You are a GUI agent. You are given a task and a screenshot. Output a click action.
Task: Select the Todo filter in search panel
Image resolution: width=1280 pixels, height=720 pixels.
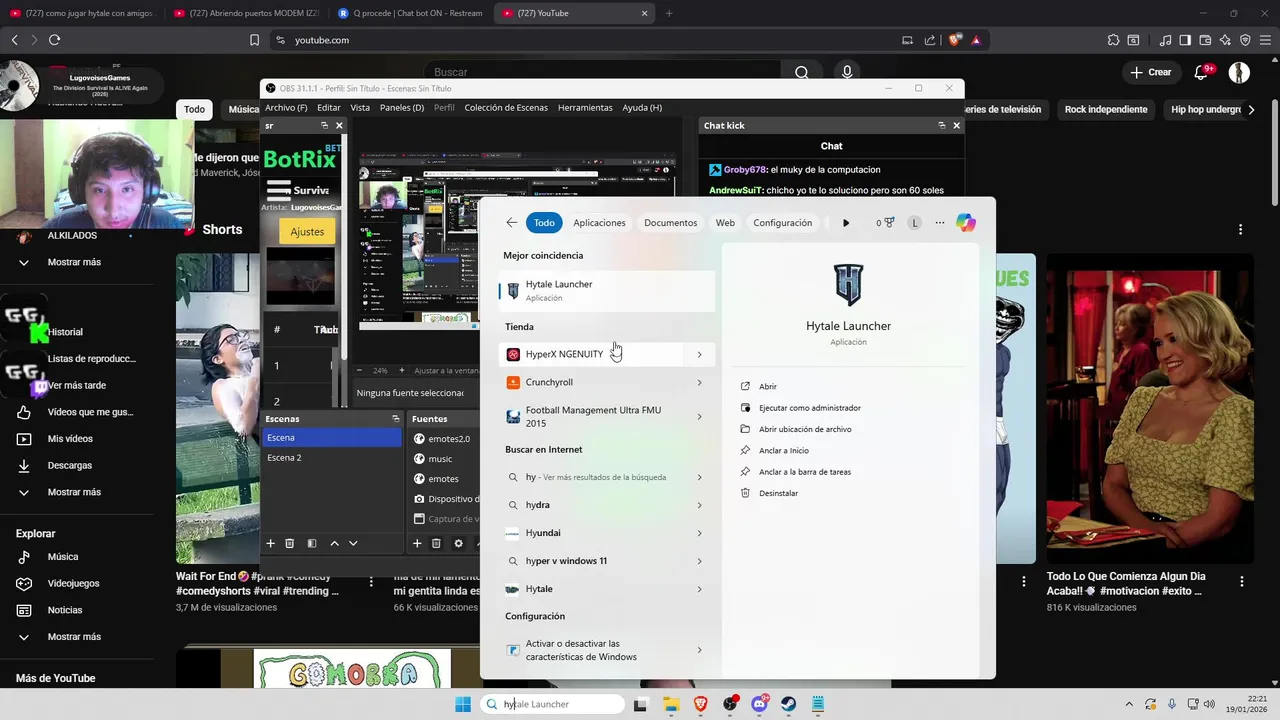coord(544,223)
